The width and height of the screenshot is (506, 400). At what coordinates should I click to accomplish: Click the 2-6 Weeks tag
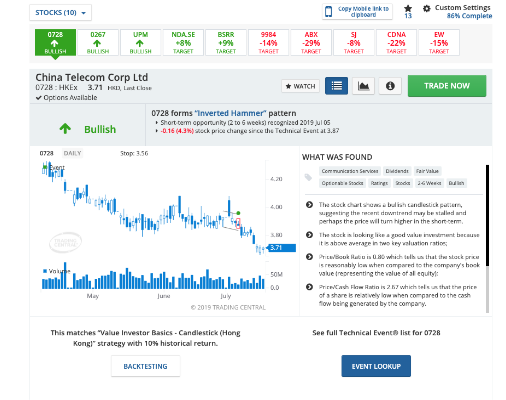pos(429,183)
